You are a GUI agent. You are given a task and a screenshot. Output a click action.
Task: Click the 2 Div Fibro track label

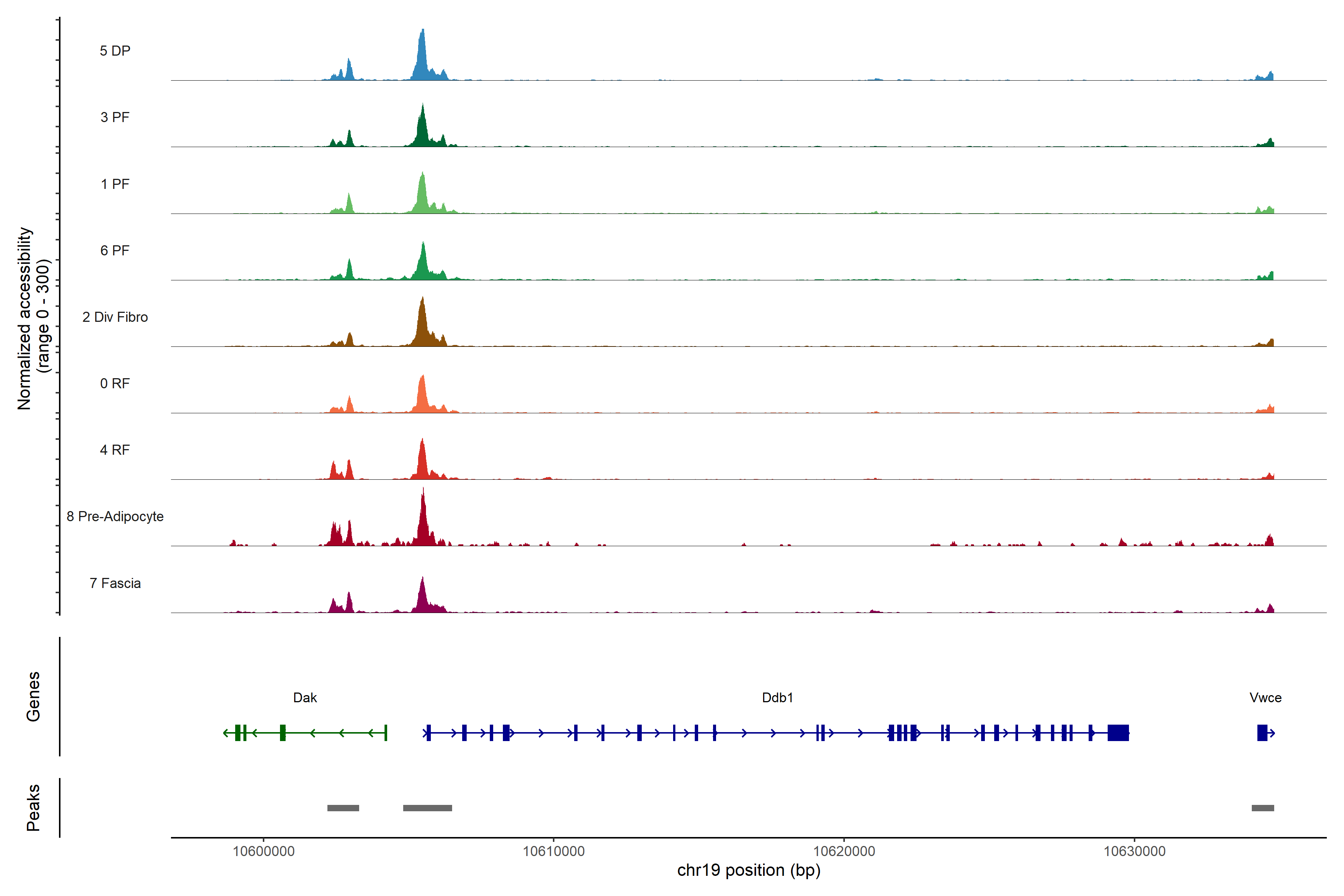115,317
